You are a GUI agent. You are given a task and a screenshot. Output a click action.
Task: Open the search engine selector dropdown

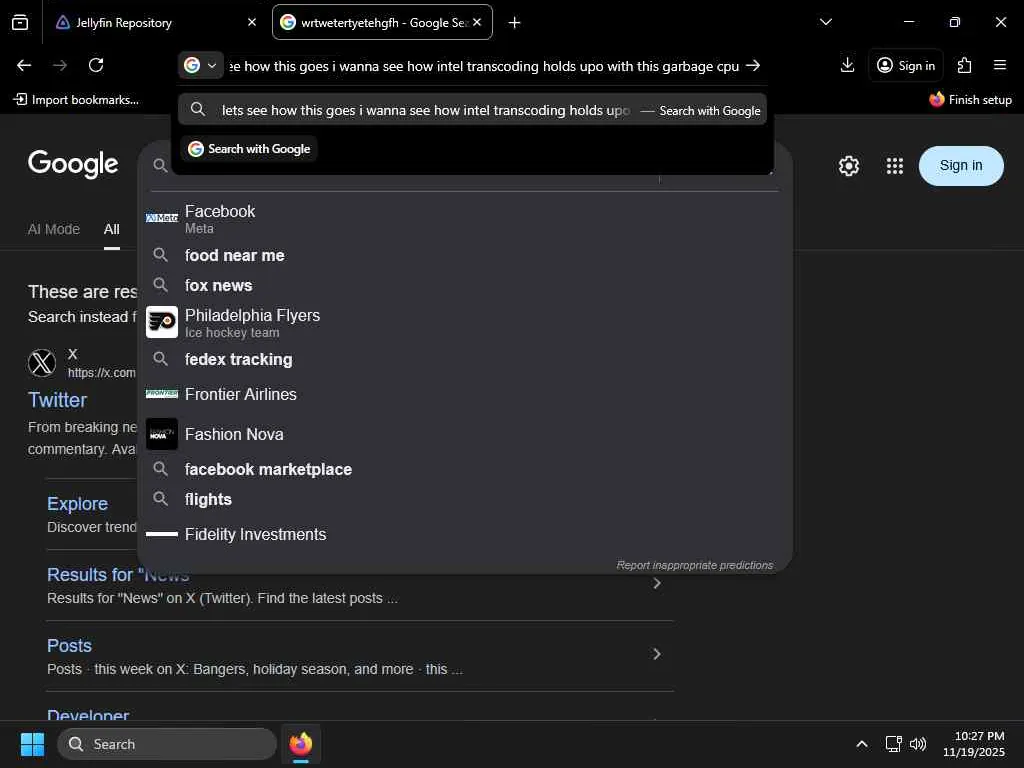(200, 65)
